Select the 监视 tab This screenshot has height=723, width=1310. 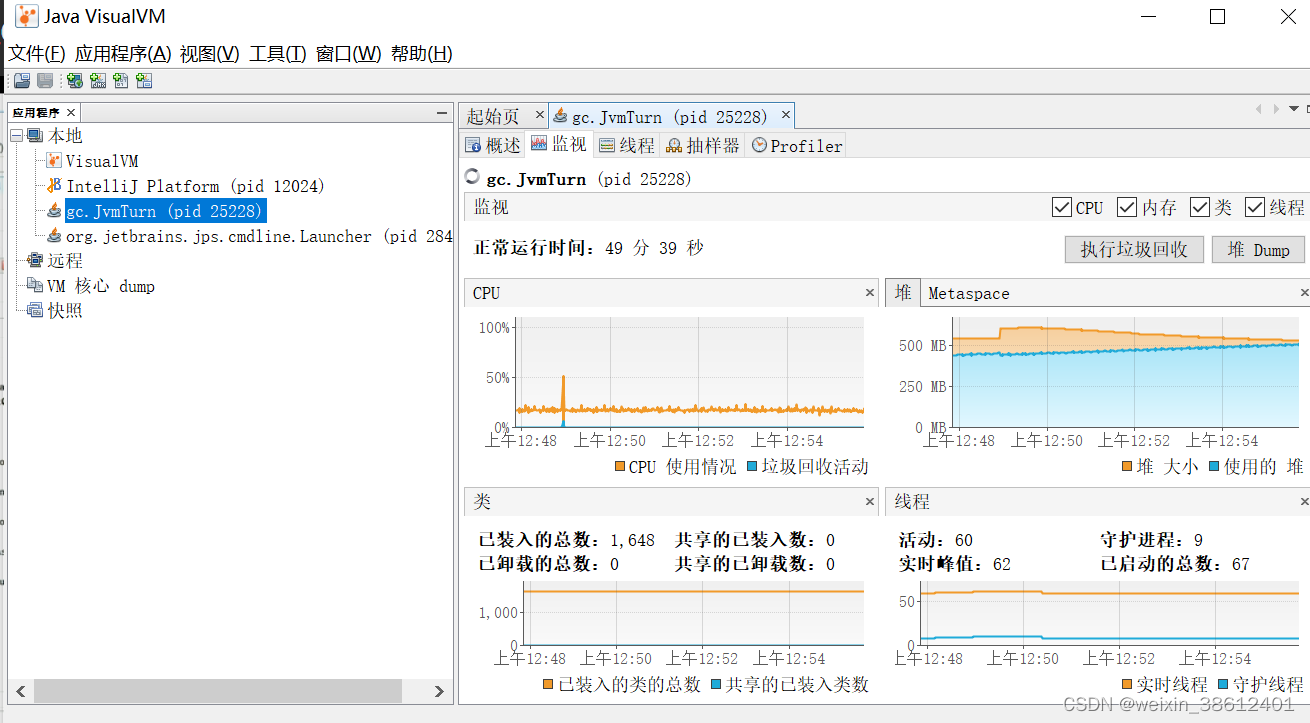click(559, 144)
